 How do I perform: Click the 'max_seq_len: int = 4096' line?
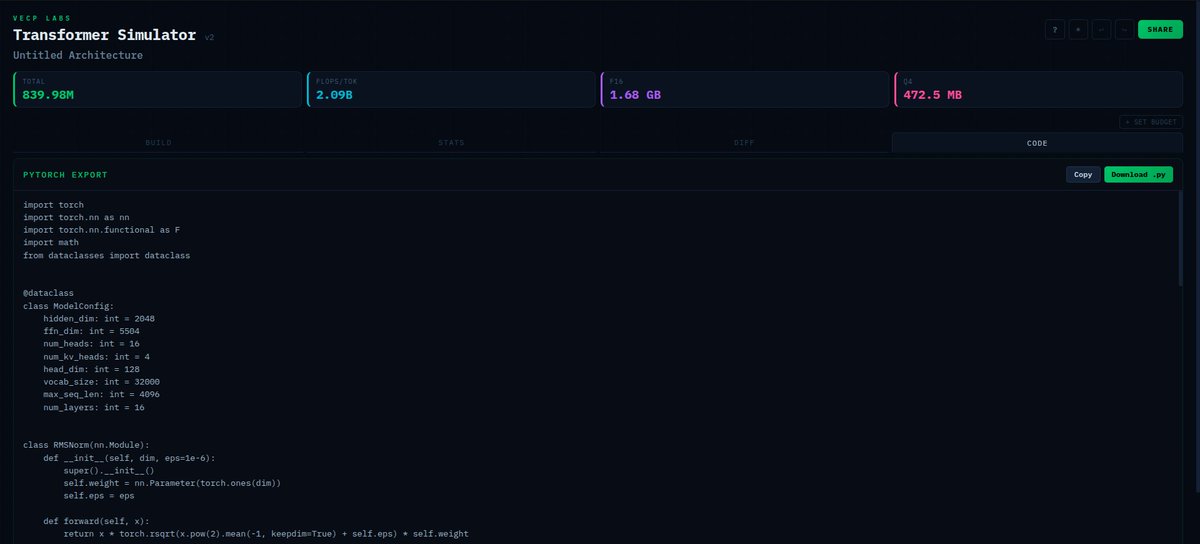pos(102,395)
